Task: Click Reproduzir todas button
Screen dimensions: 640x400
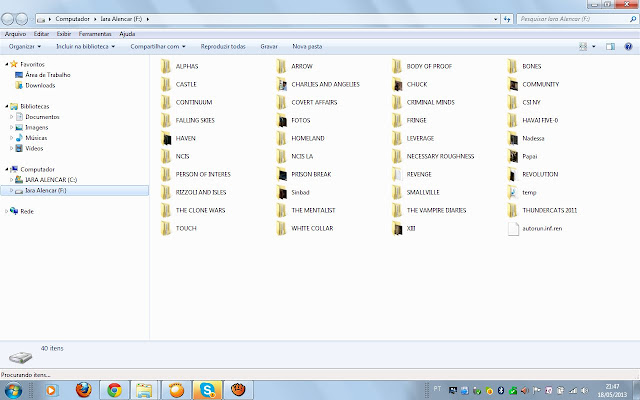Action: click(x=223, y=47)
